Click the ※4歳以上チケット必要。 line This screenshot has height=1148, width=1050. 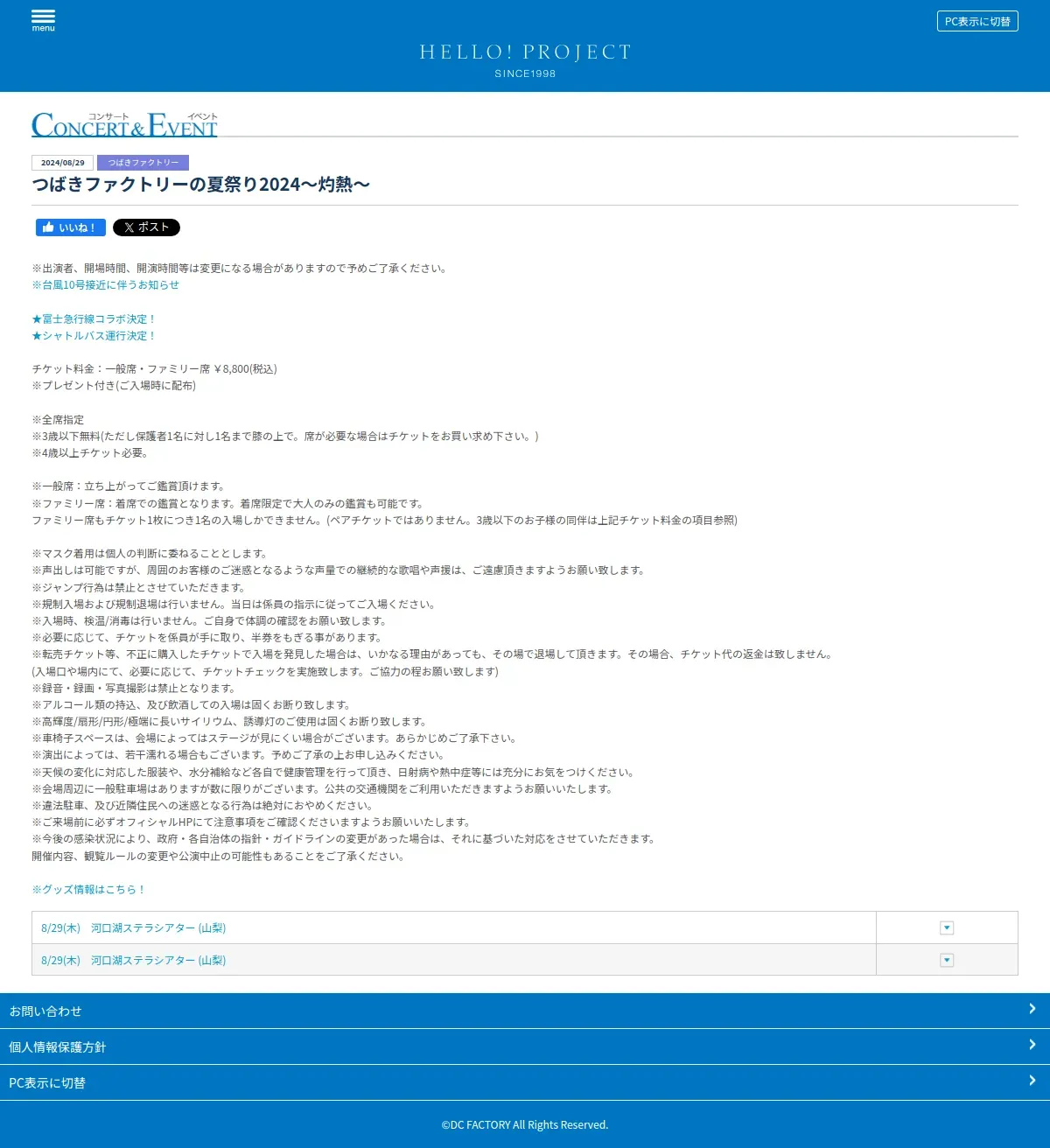click(x=90, y=453)
